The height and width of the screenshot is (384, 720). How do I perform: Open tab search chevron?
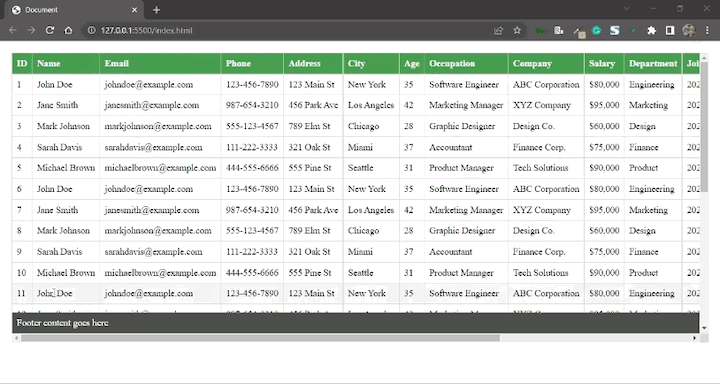pos(626,8)
